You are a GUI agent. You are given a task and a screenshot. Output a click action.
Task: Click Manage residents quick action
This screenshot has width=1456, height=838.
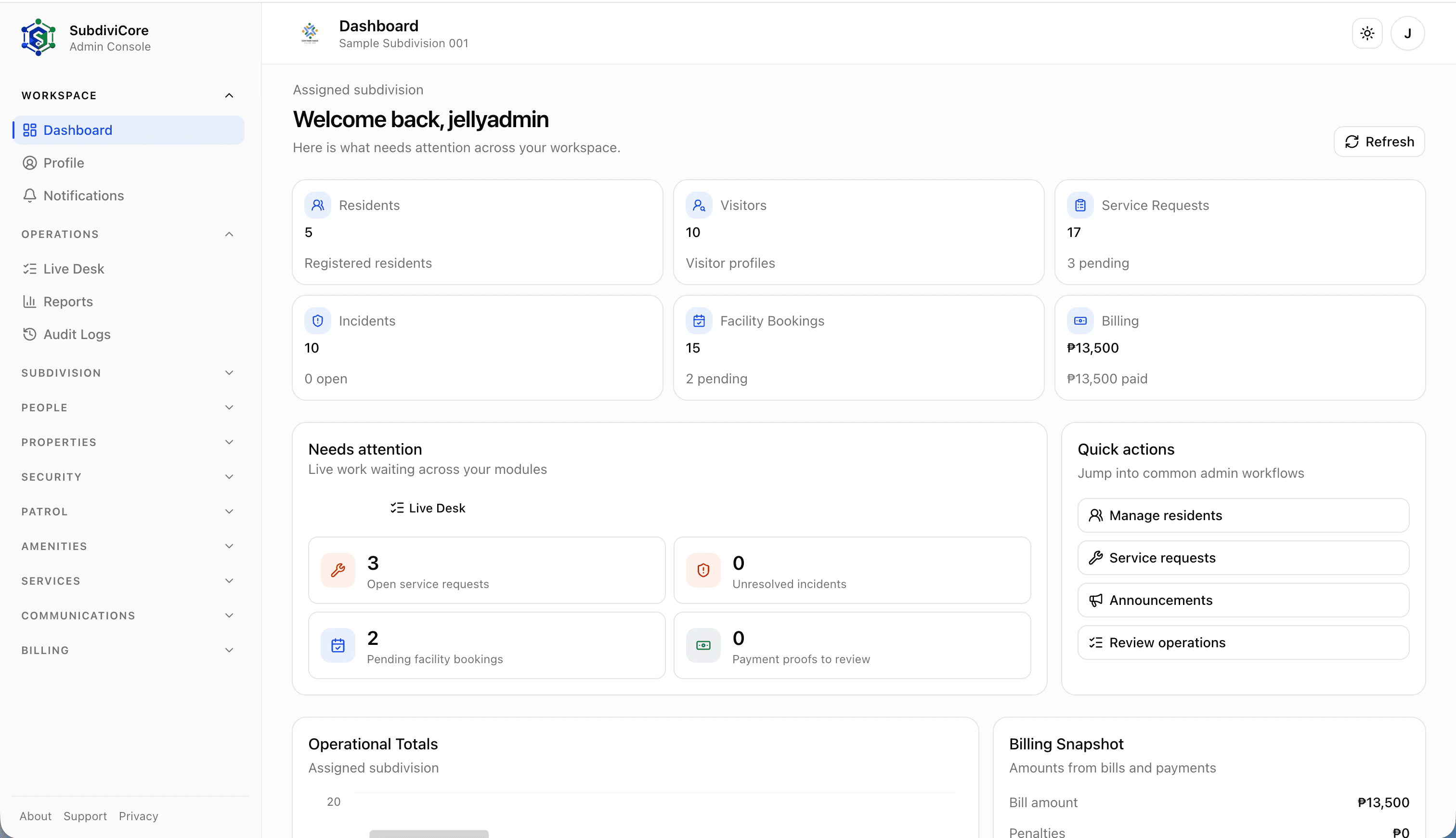click(x=1243, y=515)
